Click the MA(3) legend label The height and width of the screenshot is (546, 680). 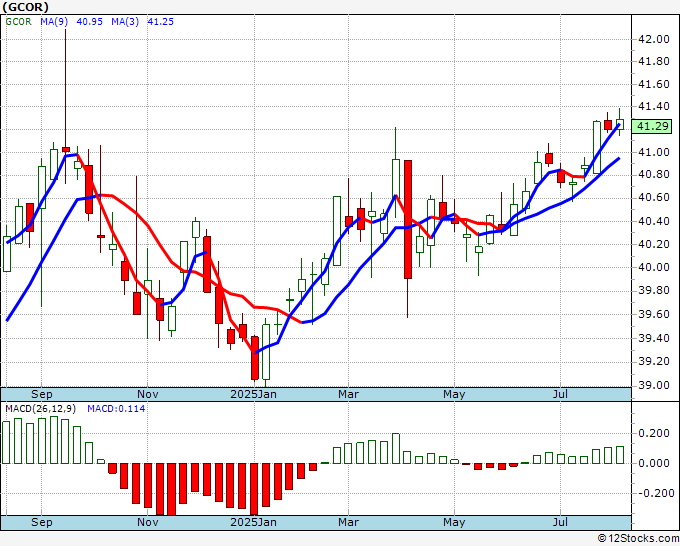(125, 22)
